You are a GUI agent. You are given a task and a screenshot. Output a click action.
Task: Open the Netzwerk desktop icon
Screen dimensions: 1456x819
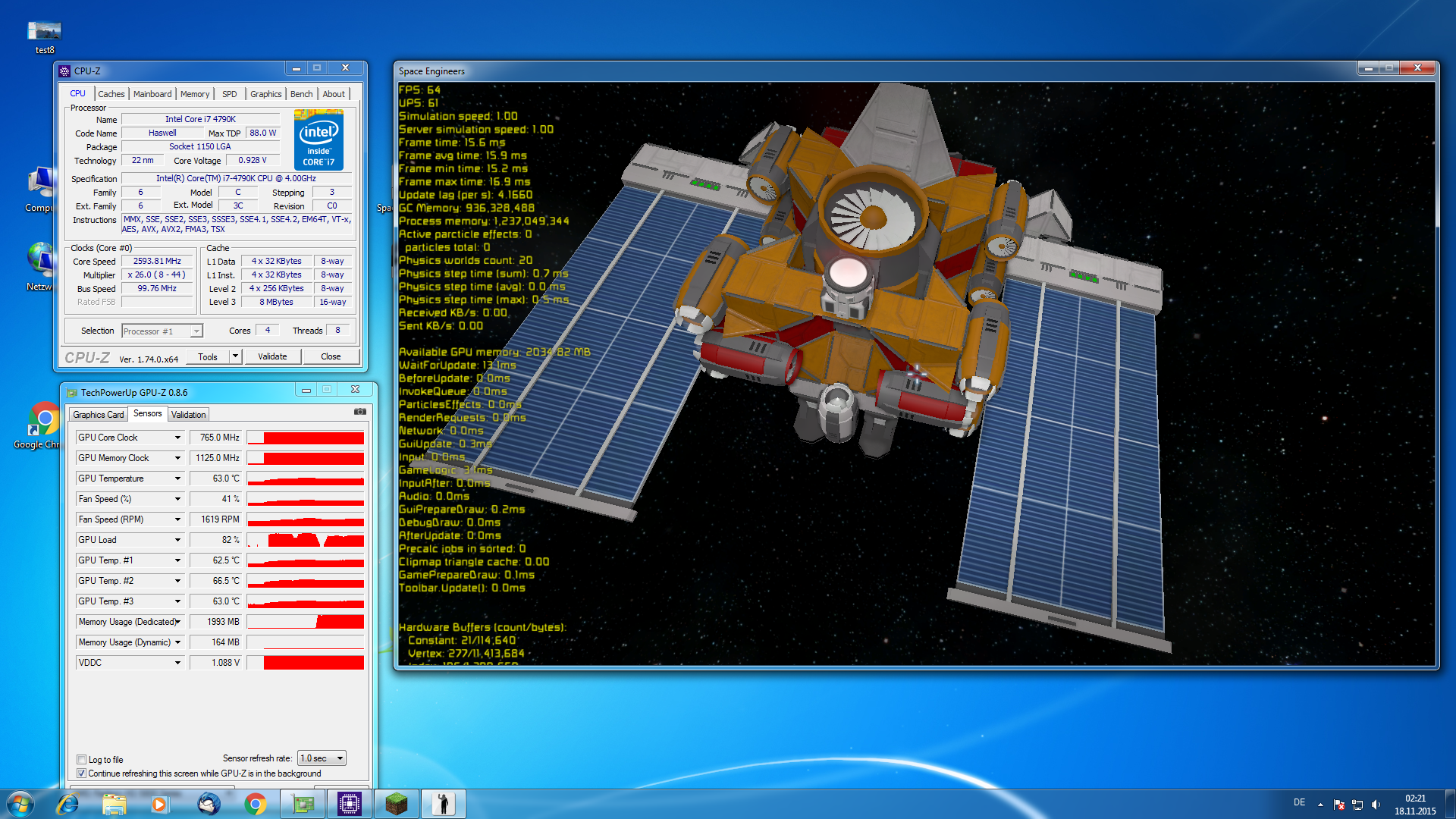point(39,265)
